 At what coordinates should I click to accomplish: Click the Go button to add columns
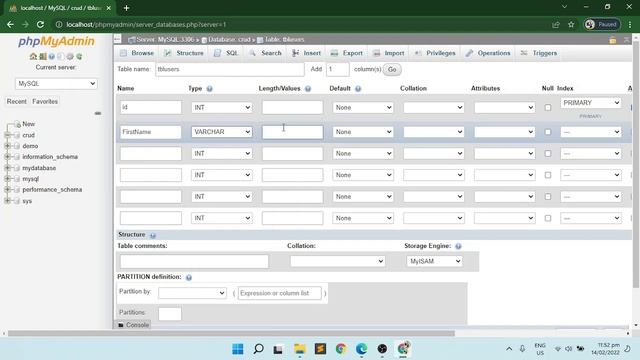tap(392, 69)
